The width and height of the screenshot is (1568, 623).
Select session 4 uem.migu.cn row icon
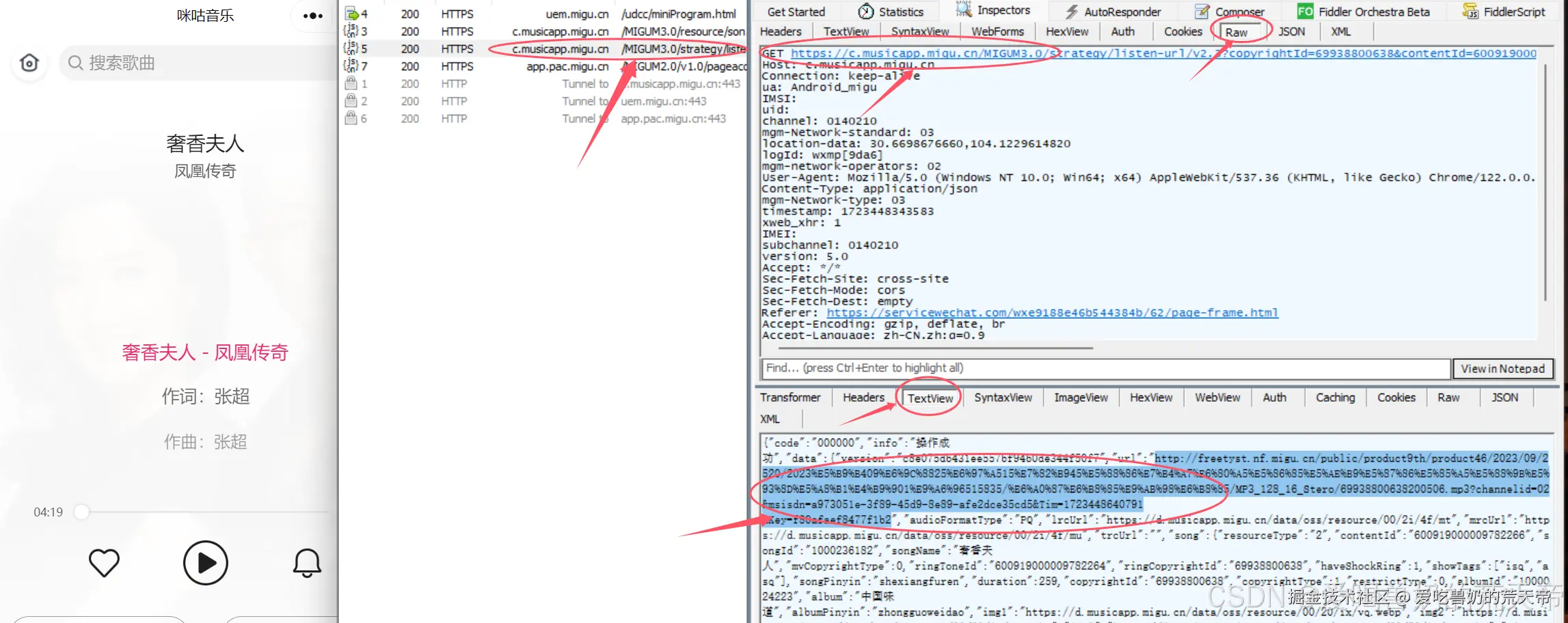click(x=351, y=14)
